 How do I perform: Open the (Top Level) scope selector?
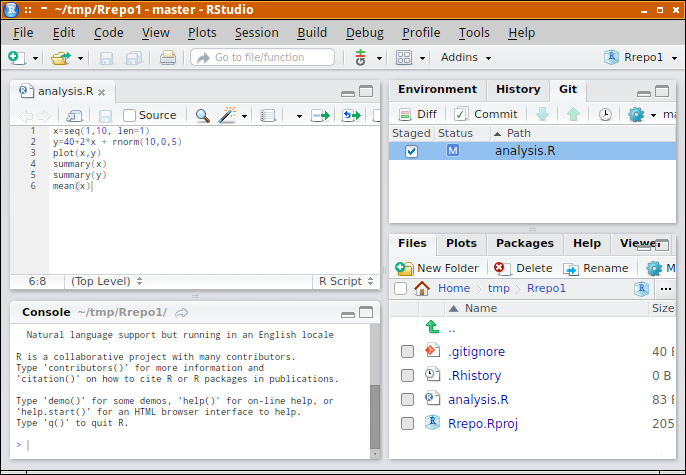pos(107,281)
